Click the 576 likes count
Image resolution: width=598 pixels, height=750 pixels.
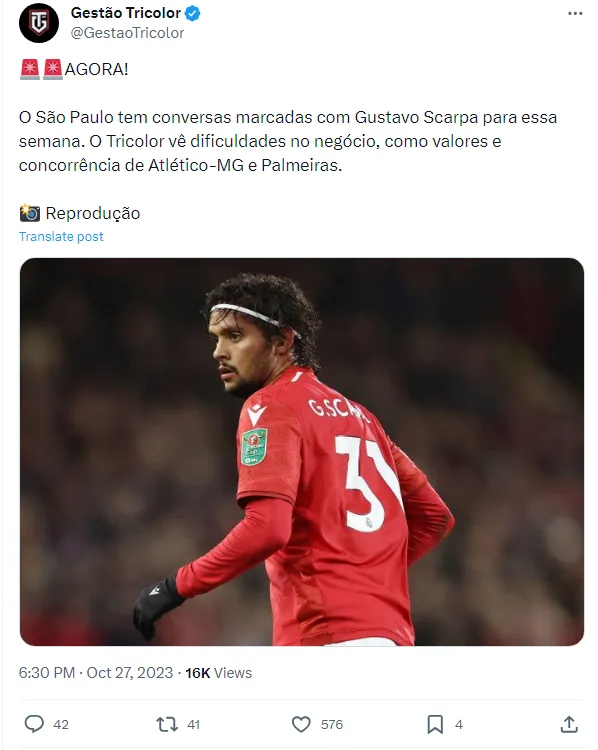click(x=332, y=725)
